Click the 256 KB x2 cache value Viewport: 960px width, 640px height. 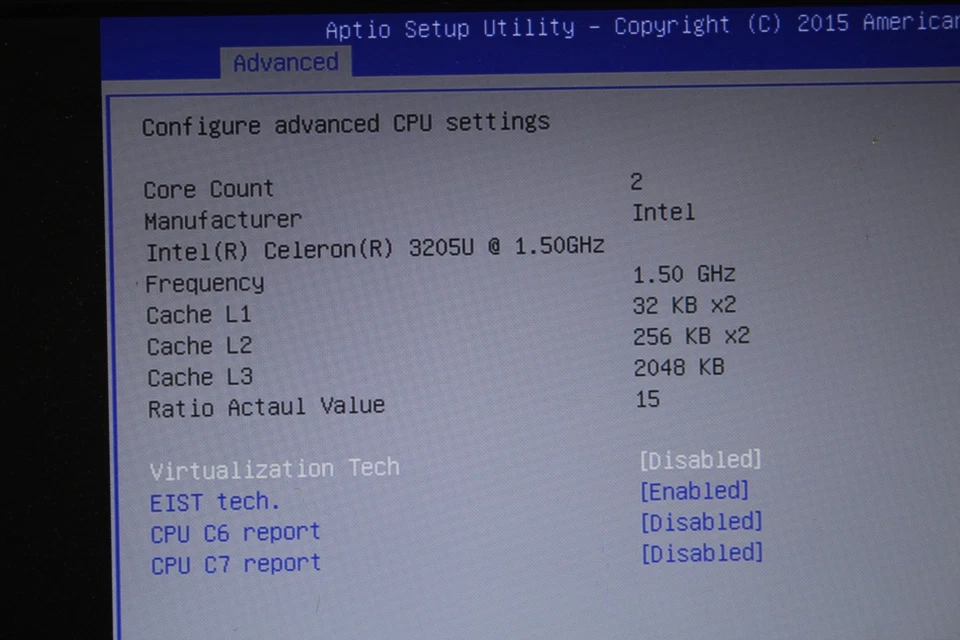pyautogui.click(x=691, y=337)
